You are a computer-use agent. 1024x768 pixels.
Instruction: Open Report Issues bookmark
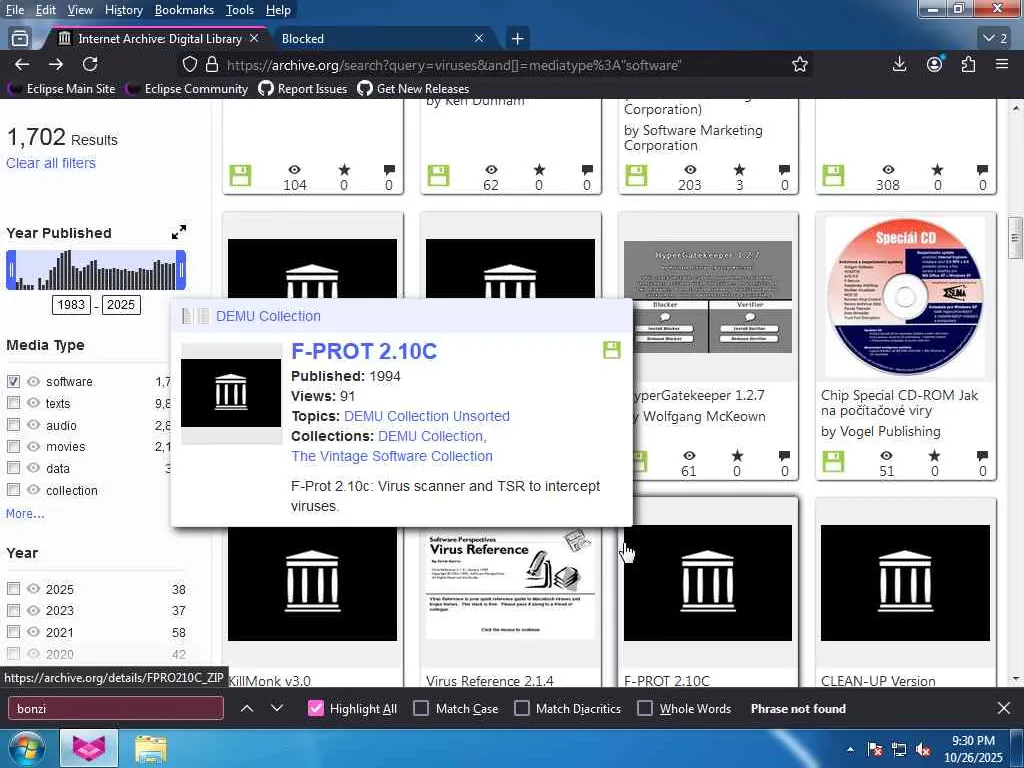point(303,88)
